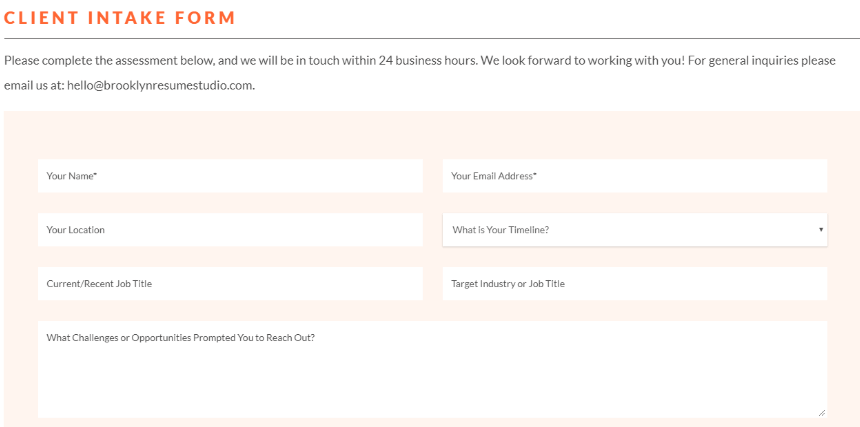The height and width of the screenshot is (427, 860).
Task: Click the Target Industry or Job Title field
Action: click(635, 283)
